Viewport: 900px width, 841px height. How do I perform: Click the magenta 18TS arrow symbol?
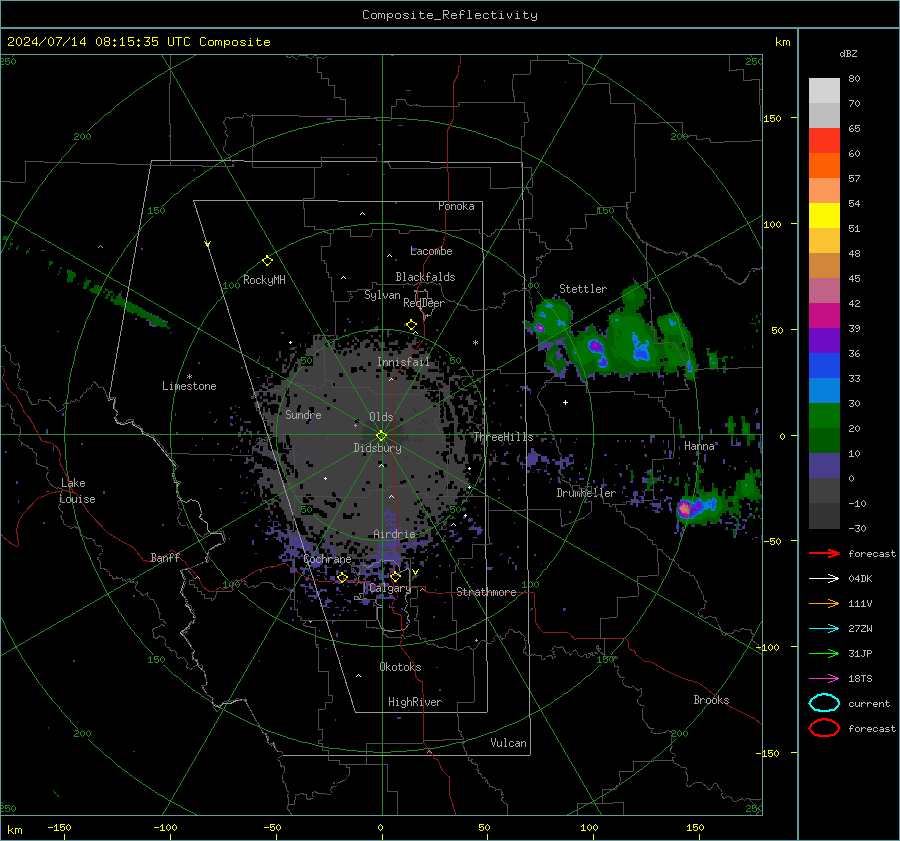[x=824, y=679]
